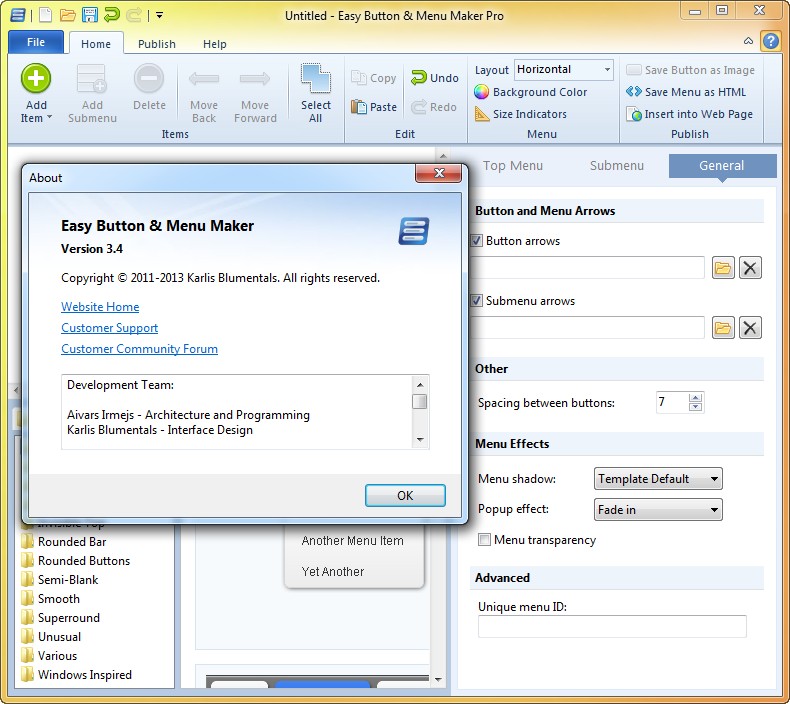Screen dimensions: 790x704
Task: Click the Open folder icon in quick access
Action: click(x=68, y=15)
